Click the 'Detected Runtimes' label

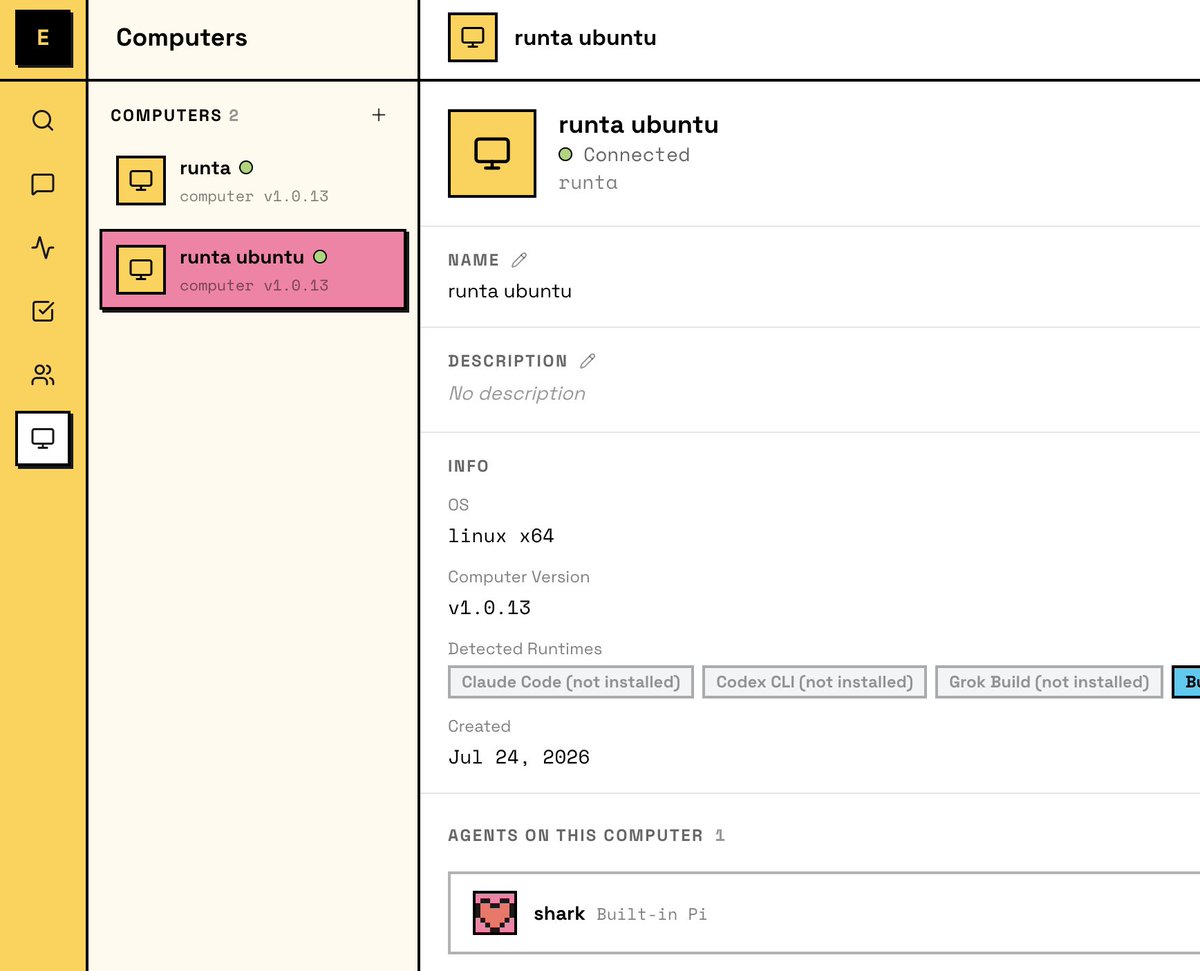coord(525,649)
